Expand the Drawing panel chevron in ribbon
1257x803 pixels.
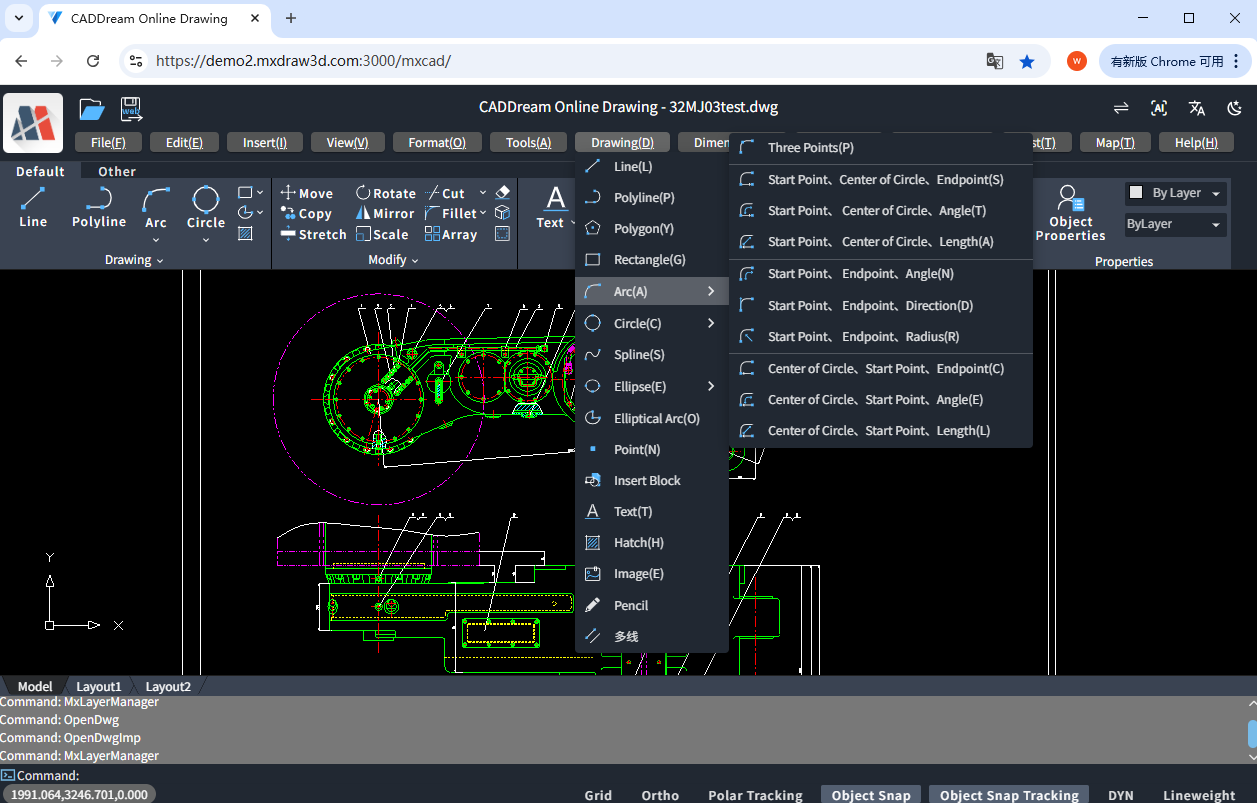pos(160,261)
